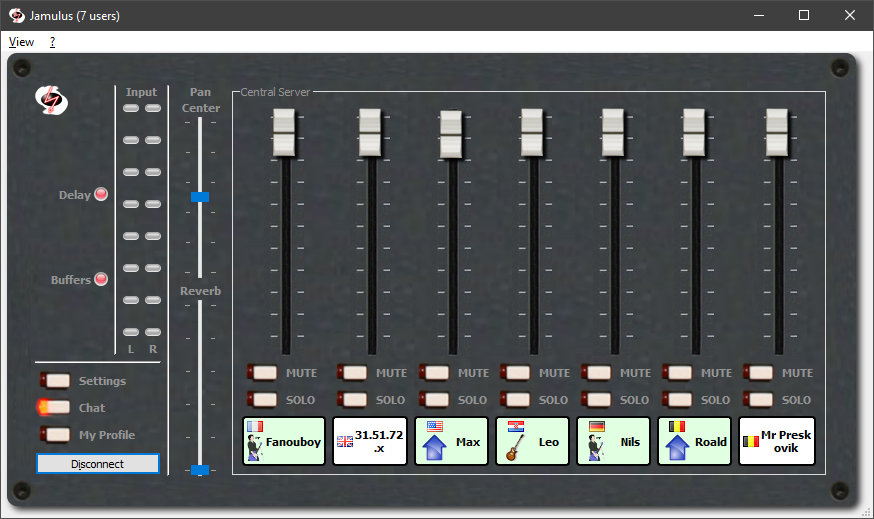This screenshot has width=874, height=519.
Task: Click the guitar icon on Leo's tag
Action: coord(516,448)
